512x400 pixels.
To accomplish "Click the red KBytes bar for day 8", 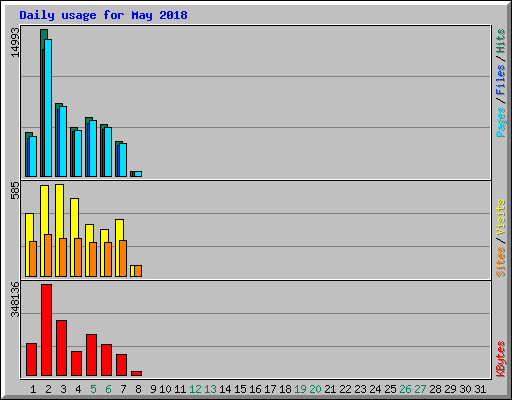I will pyautogui.click(x=136, y=373).
